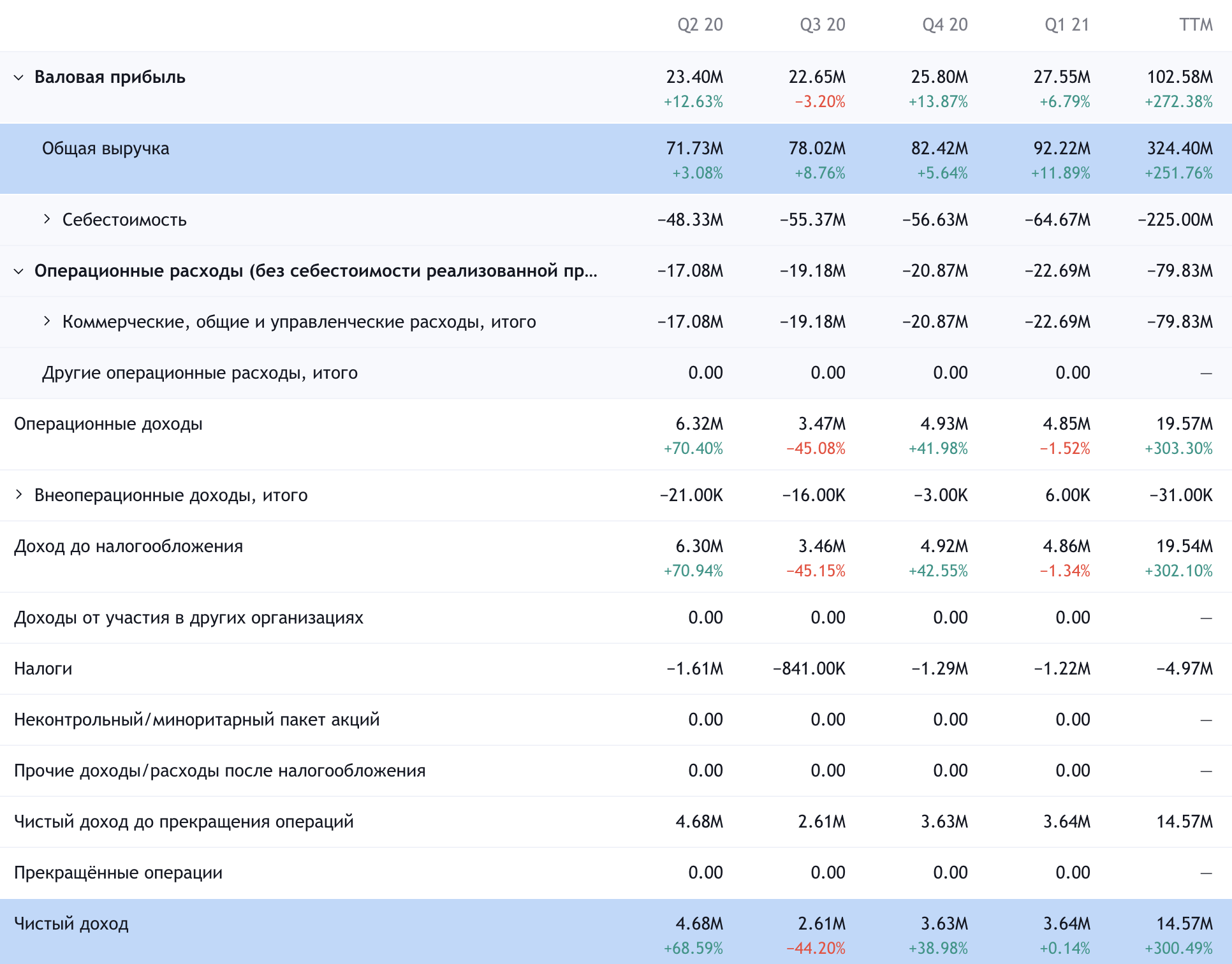Click TTM revenue change +251.76%

point(1178,173)
